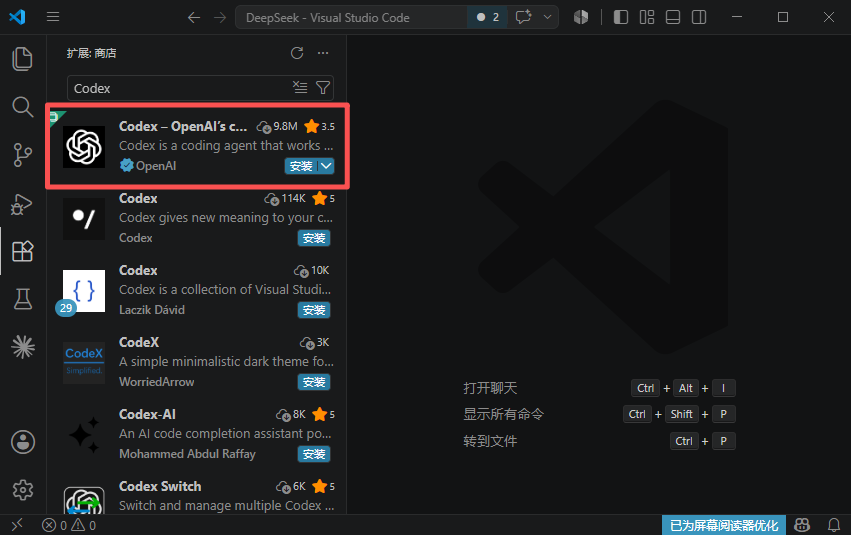
Task: Click the verified OpenAI publisher badge
Action: [126, 165]
